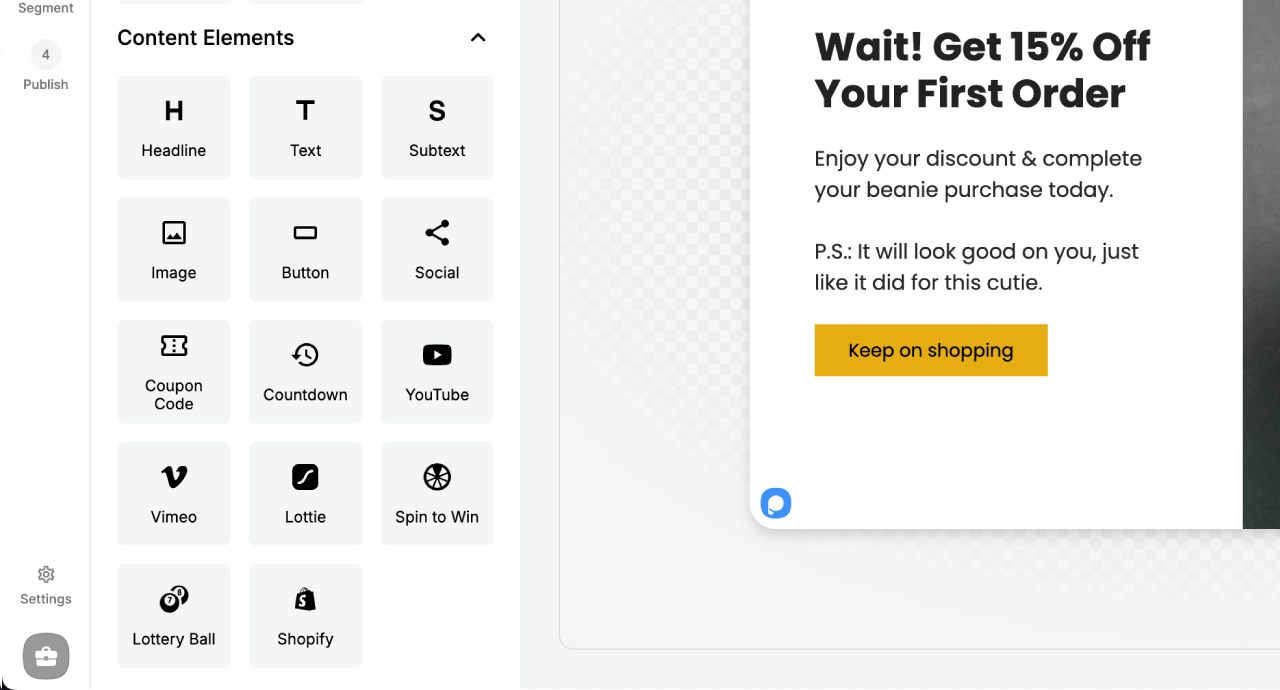Add a Lottie animation element
The height and width of the screenshot is (690, 1280).
pos(305,494)
